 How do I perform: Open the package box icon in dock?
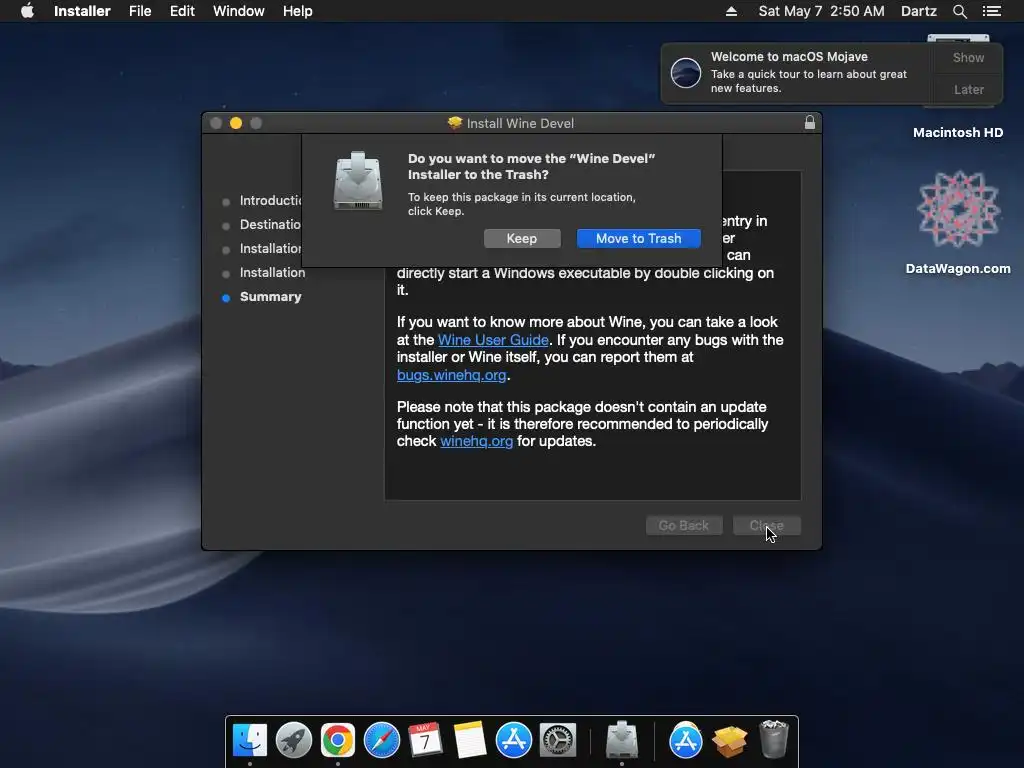[729, 741]
